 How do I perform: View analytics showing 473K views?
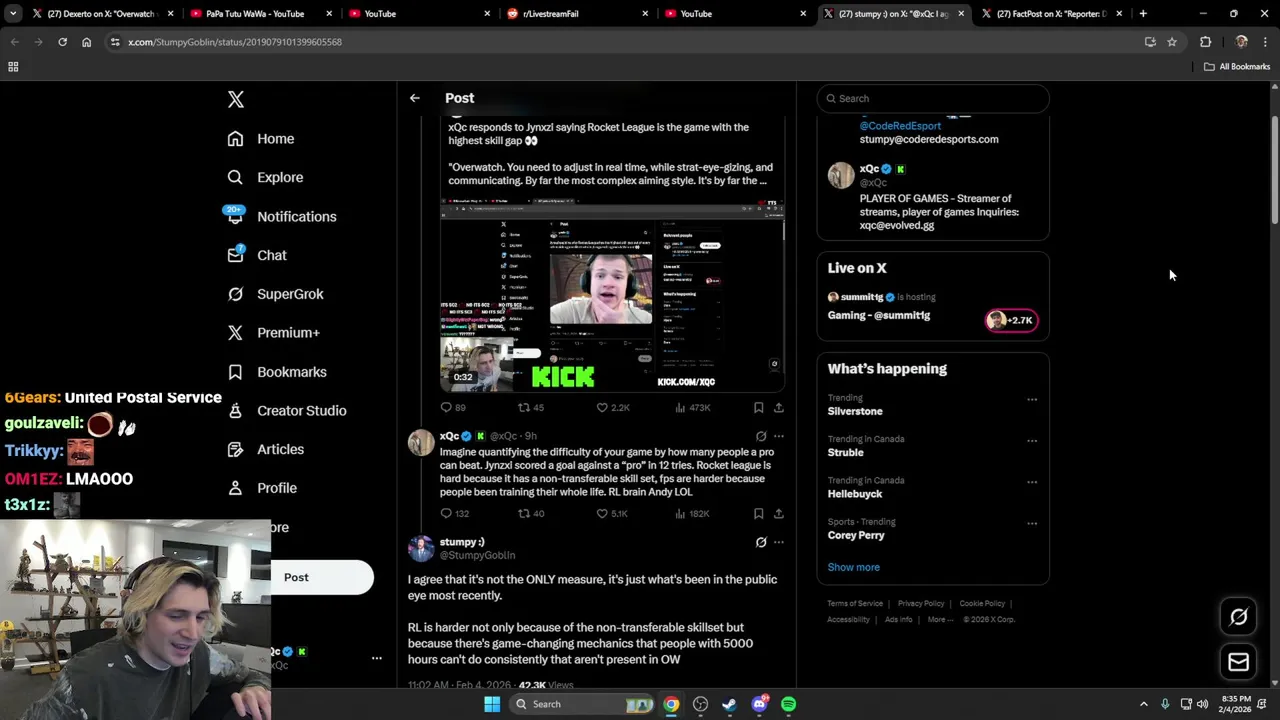(x=693, y=408)
